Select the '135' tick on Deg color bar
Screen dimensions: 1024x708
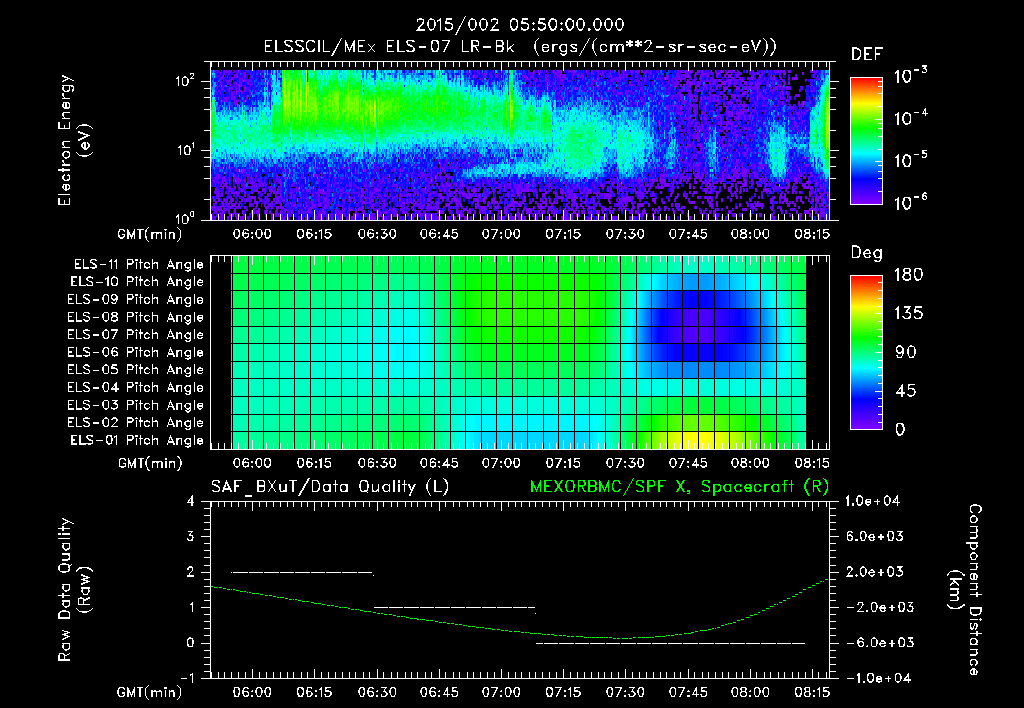908,313
